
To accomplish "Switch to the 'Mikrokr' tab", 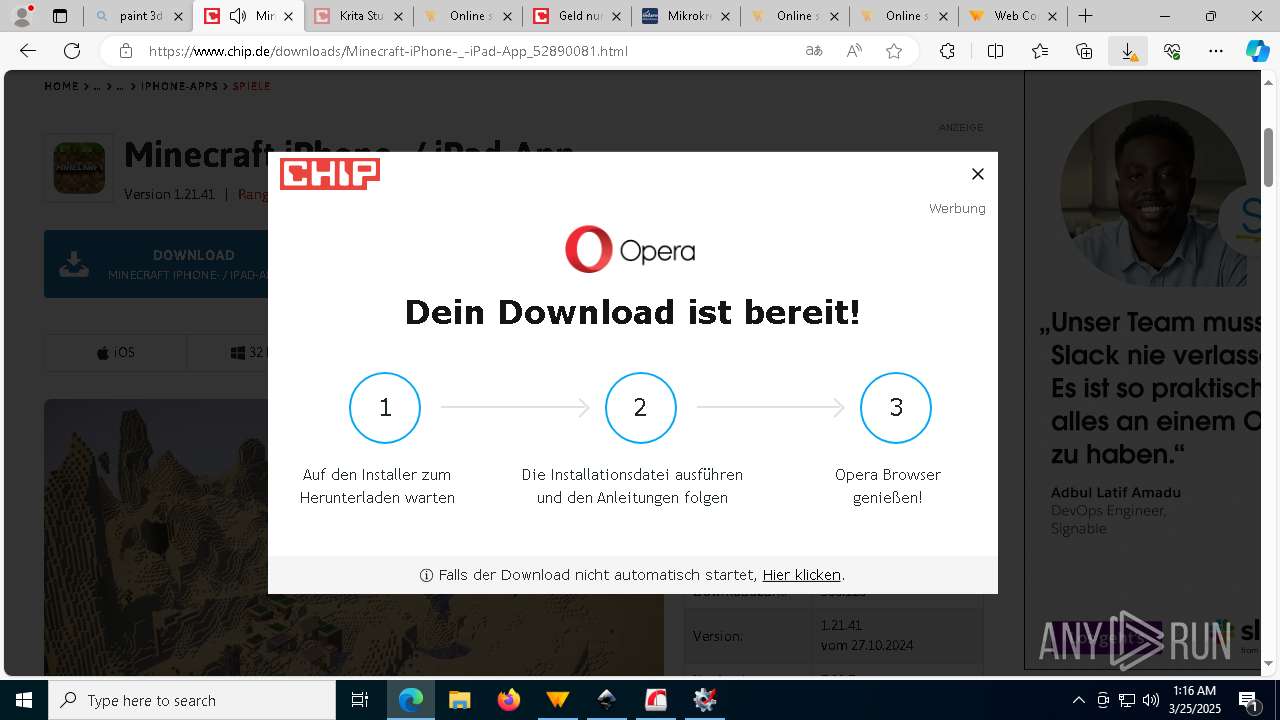I will (686, 16).
